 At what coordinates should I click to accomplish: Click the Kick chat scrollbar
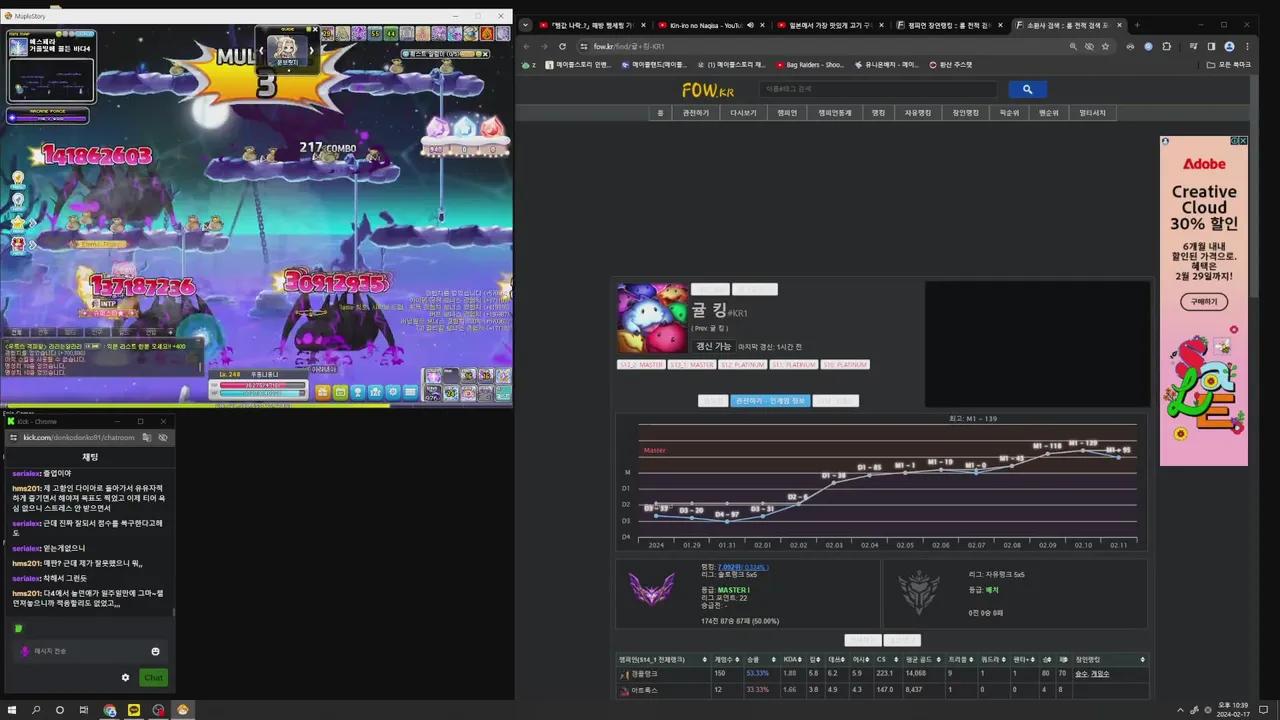point(174,612)
